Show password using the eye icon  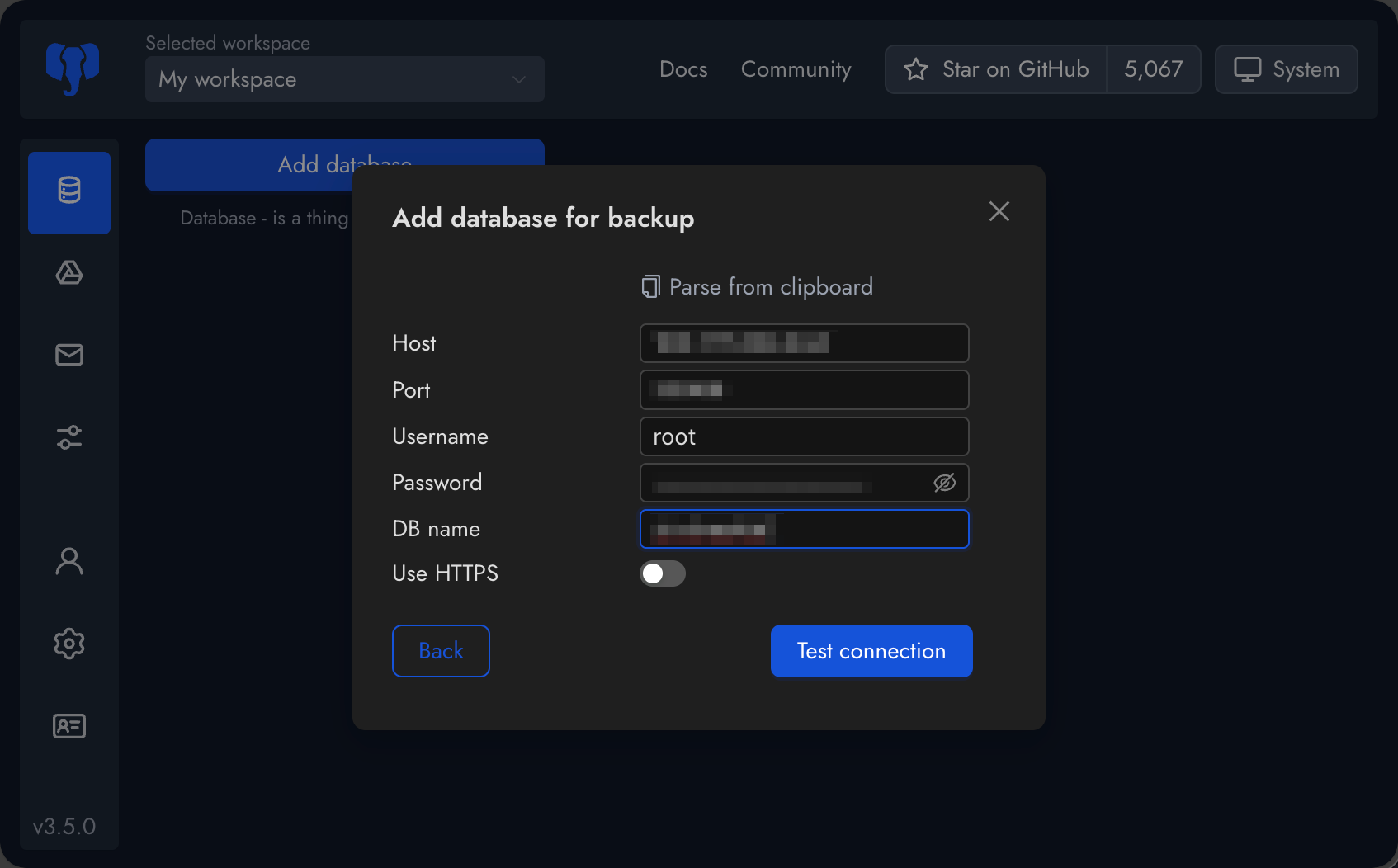[944, 483]
